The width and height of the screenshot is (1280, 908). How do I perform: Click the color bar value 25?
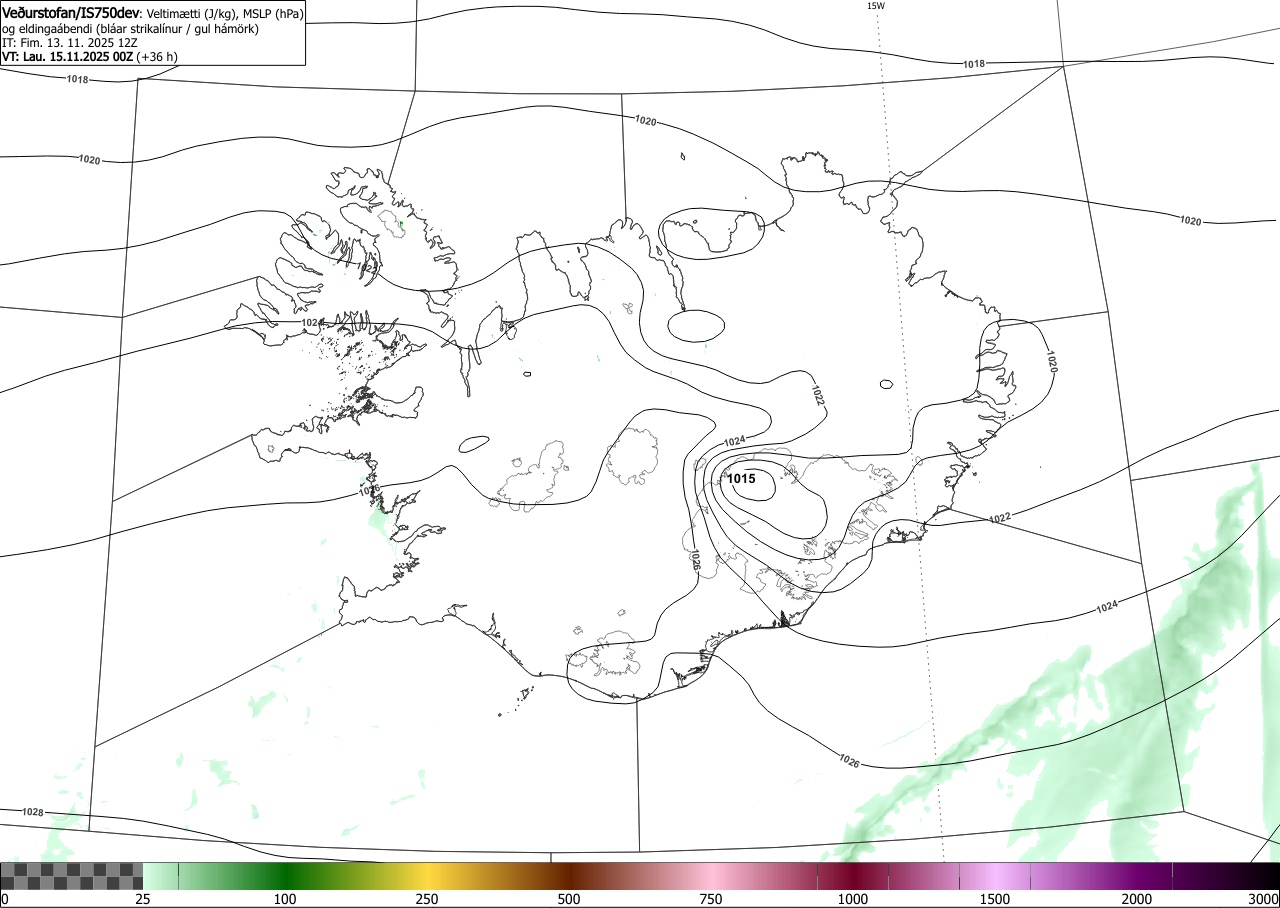(143, 899)
